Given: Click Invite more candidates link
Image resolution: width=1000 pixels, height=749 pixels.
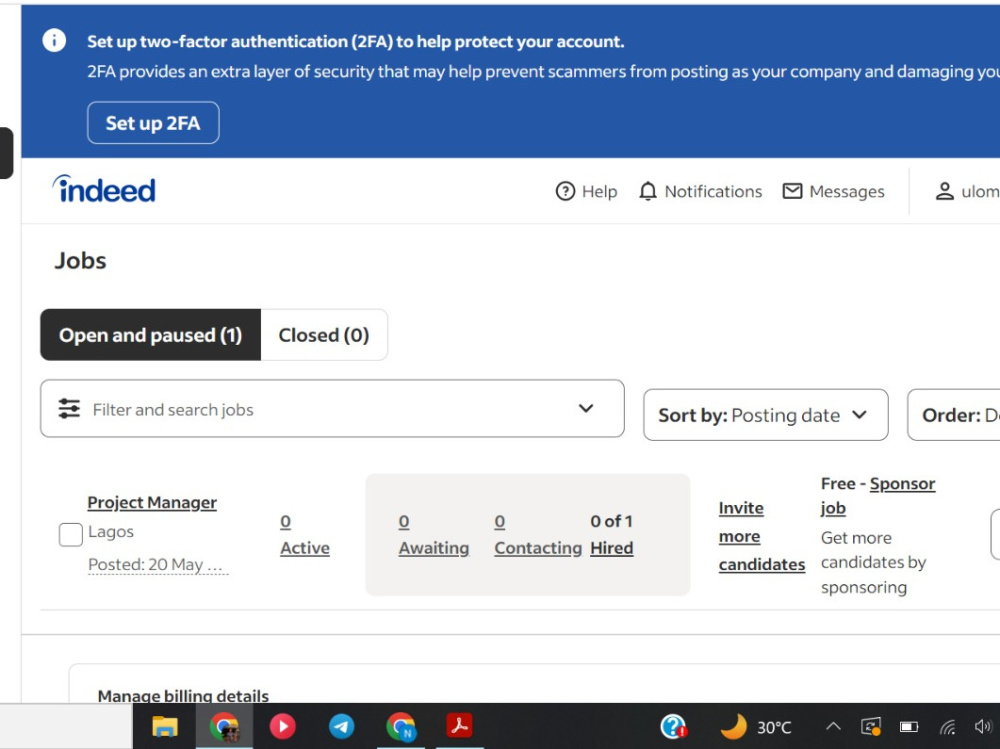Looking at the screenshot, I should (x=761, y=536).
